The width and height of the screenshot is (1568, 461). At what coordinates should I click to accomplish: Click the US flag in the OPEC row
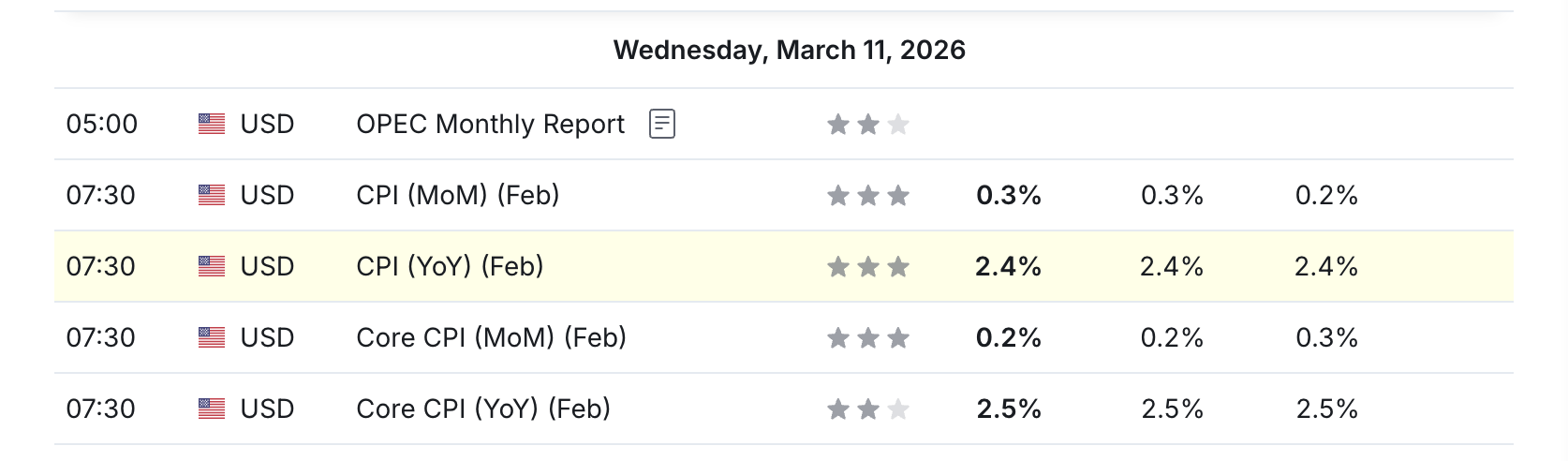pyautogui.click(x=212, y=124)
